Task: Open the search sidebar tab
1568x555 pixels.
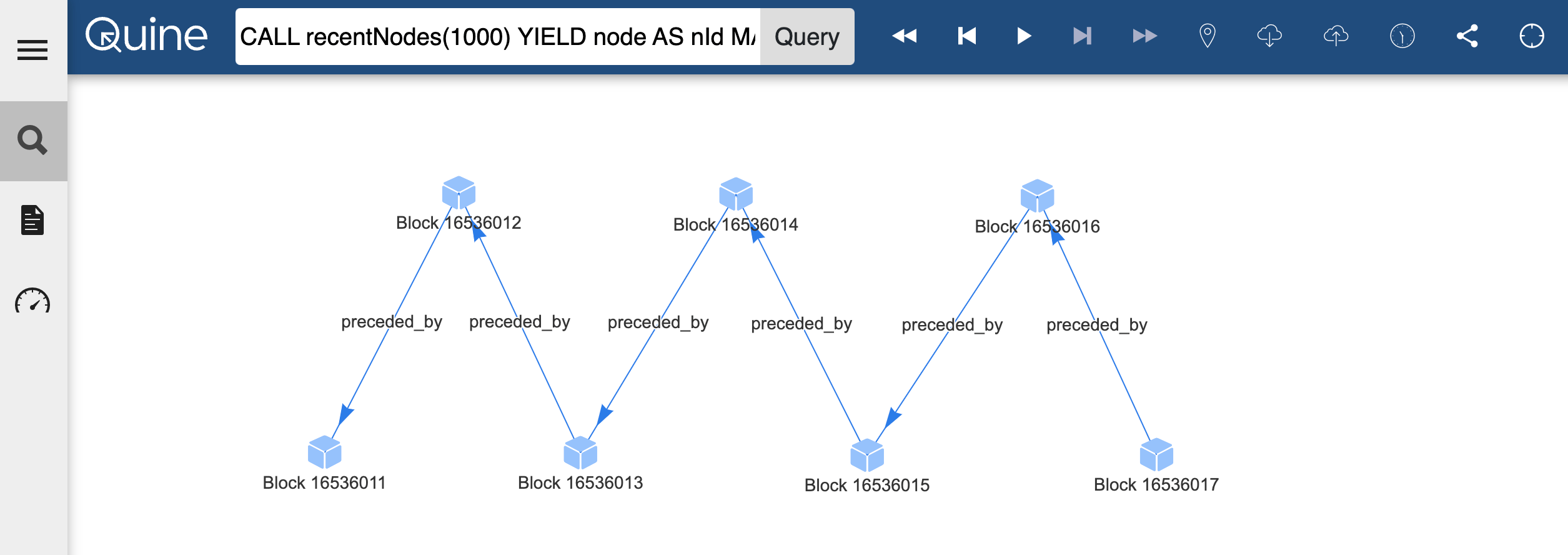Action: point(32,140)
